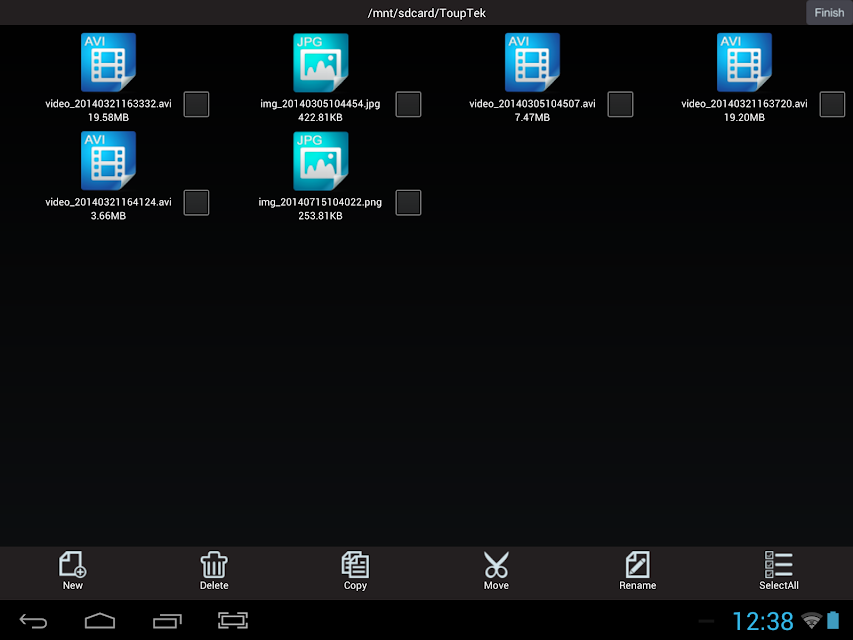Tap the Rename pencil icon
853x640 pixels.
pyautogui.click(x=638, y=564)
